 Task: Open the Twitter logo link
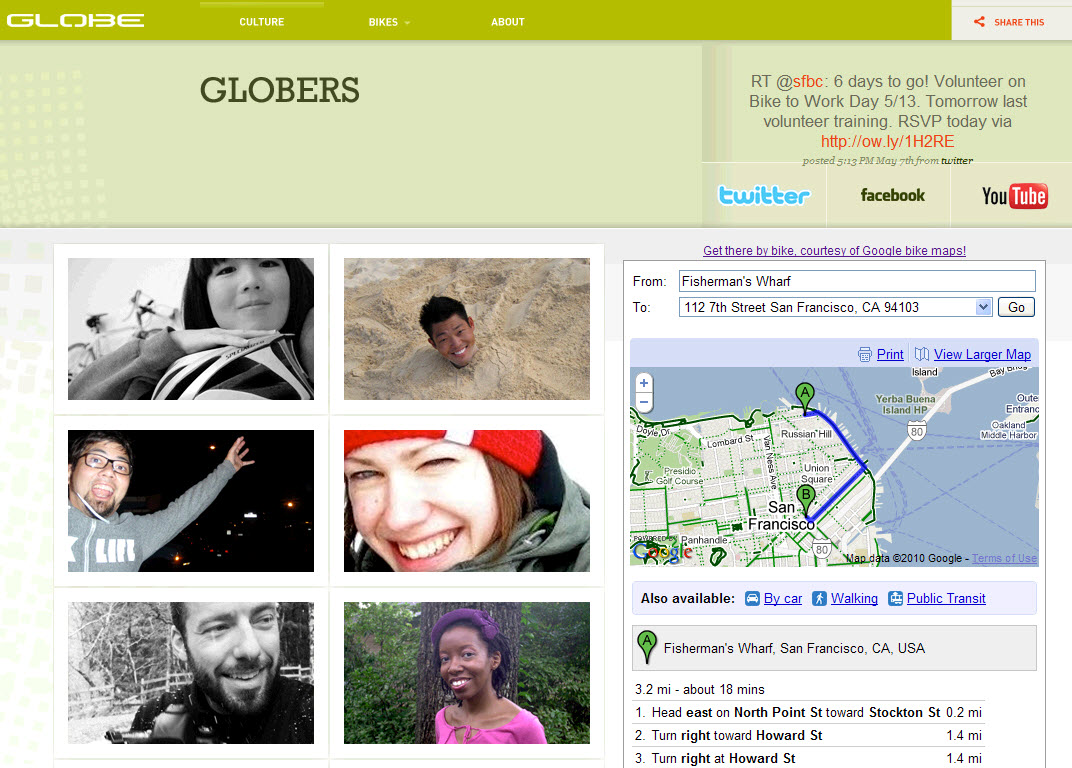pos(764,196)
